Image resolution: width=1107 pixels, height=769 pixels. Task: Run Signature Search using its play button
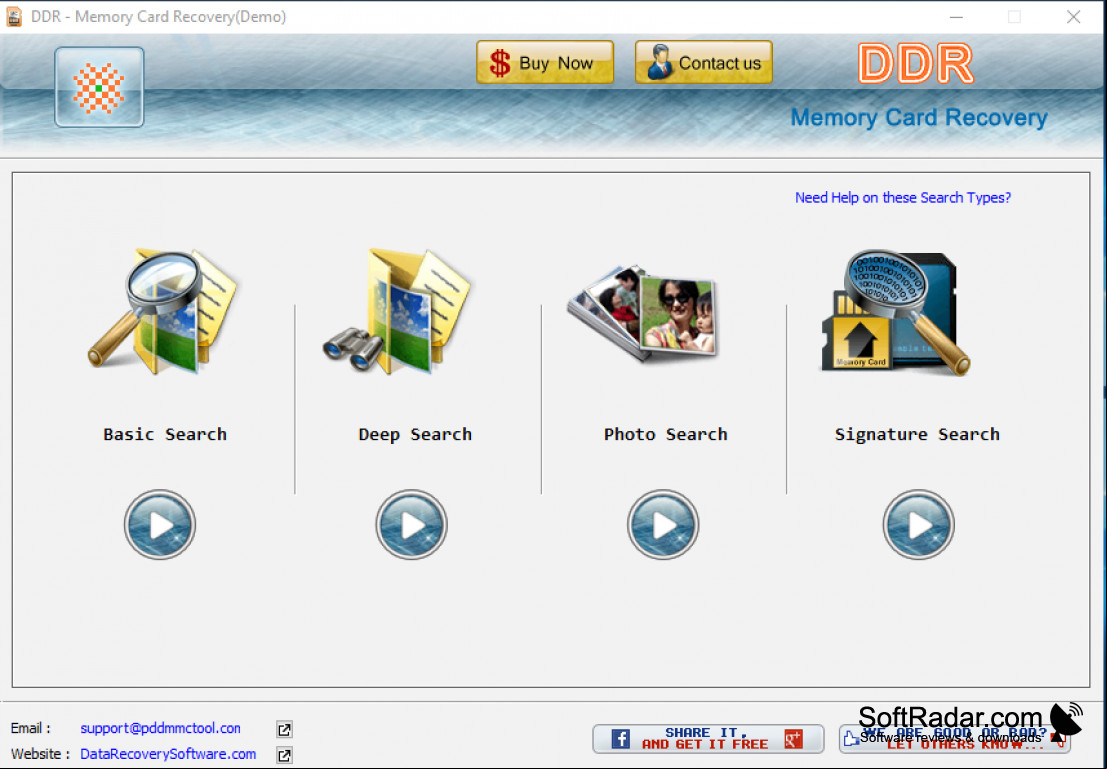pos(918,525)
